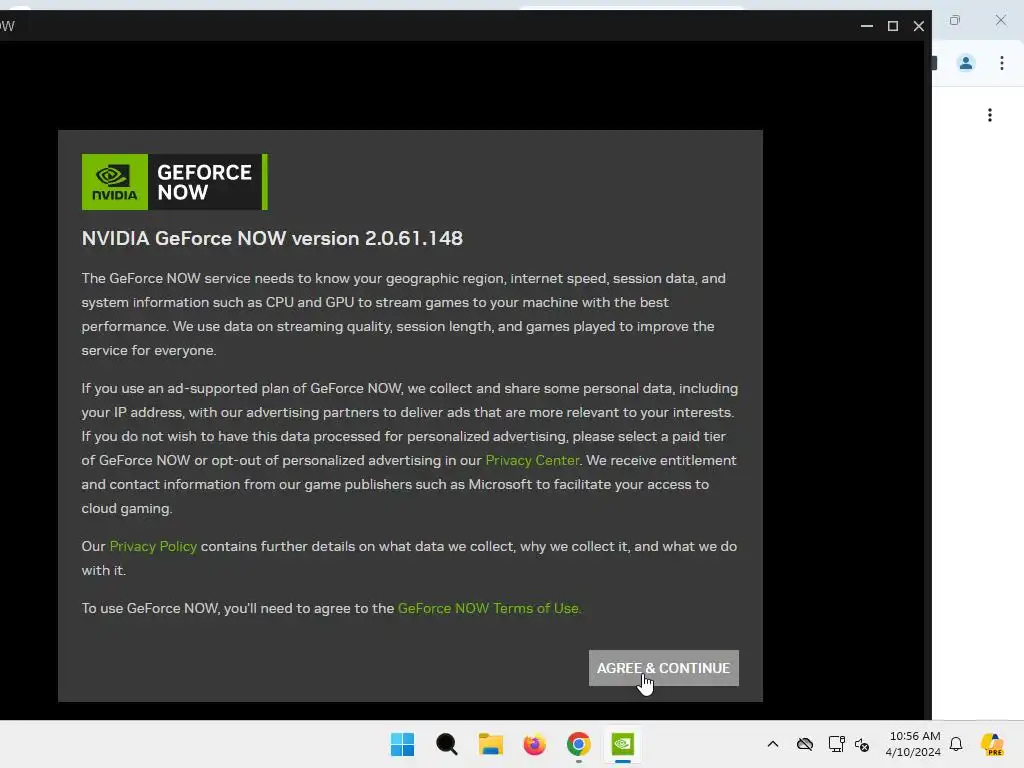Close the GeForce NOW window
Screen dimensions: 1024x768
click(x=918, y=26)
